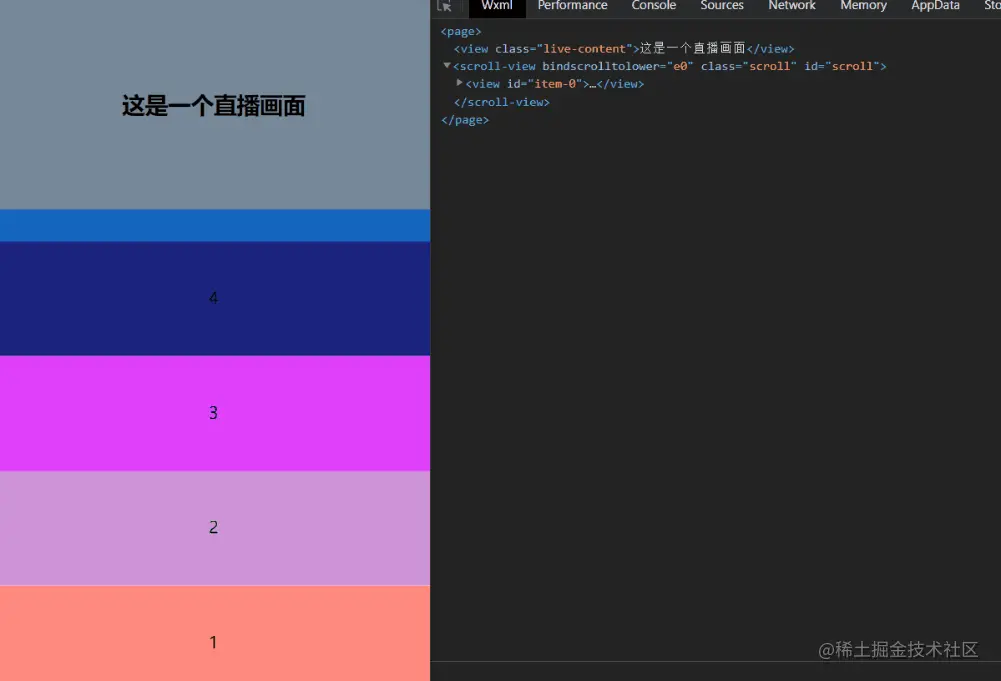The height and width of the screenshot is (681, 1001).
Task: Expand the view with id item-0
Action: click(459, 83)
